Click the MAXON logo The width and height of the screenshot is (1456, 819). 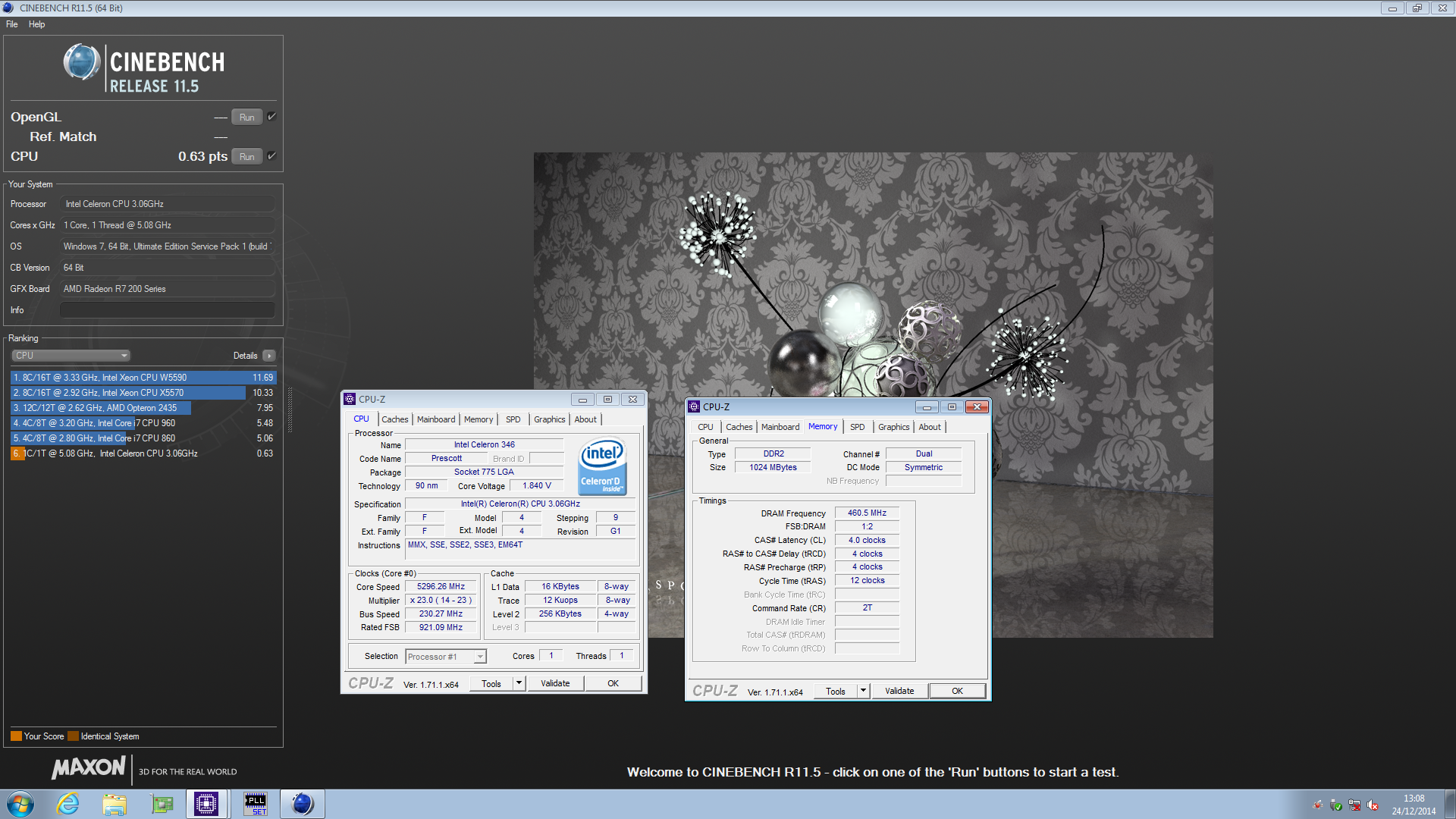click(x=88, y=767)
